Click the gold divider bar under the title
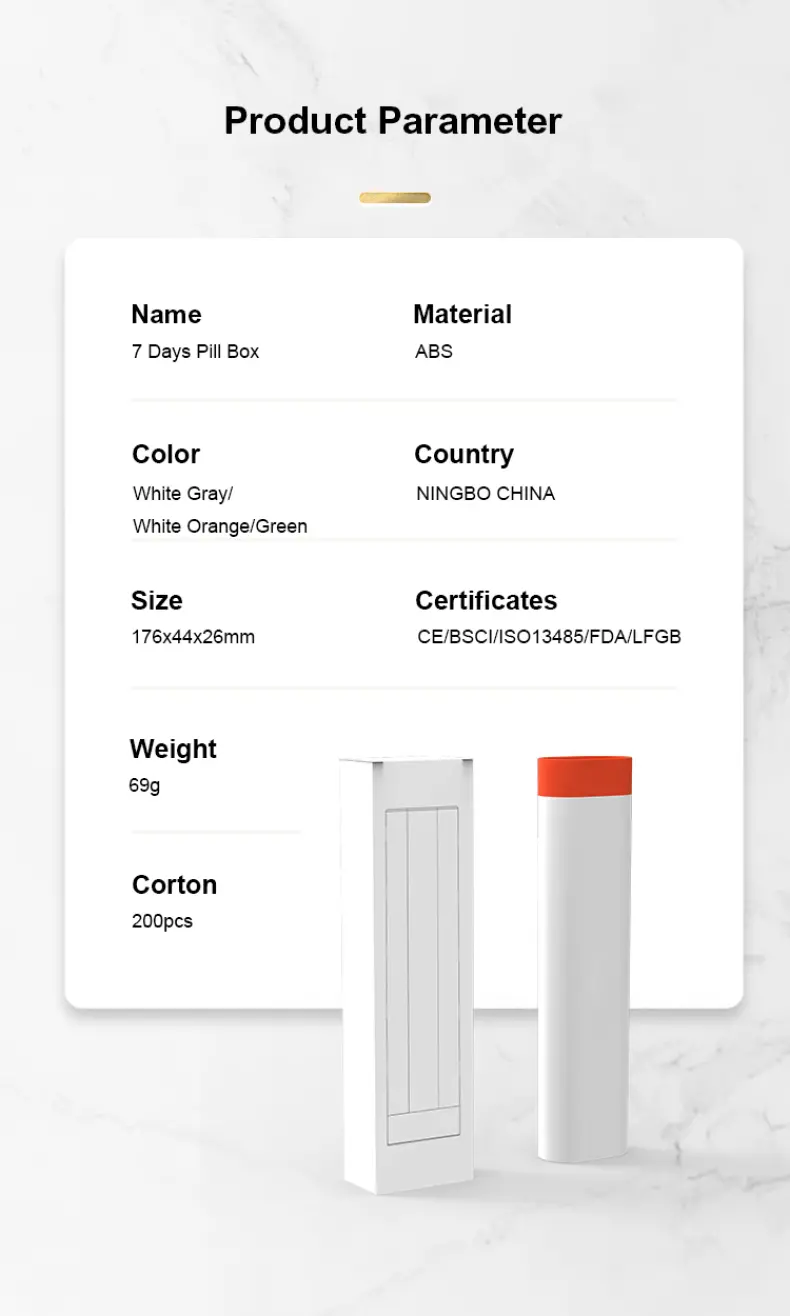Screen dimensions: 790x1316 point(395,198)
